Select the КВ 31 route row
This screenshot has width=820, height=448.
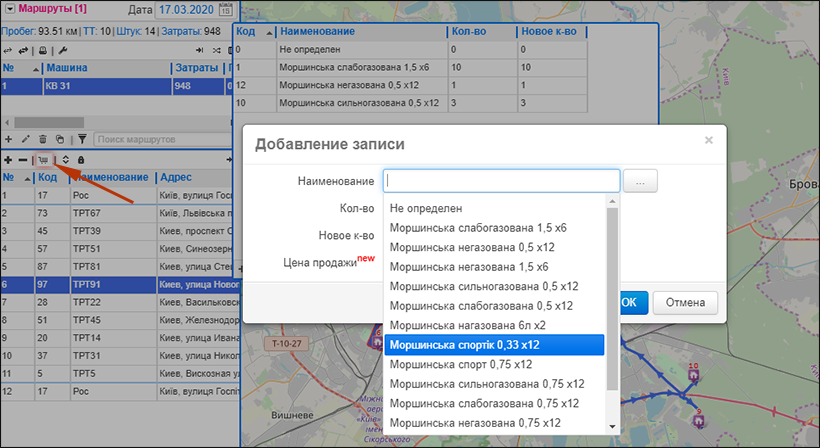[x=116, y=86]
